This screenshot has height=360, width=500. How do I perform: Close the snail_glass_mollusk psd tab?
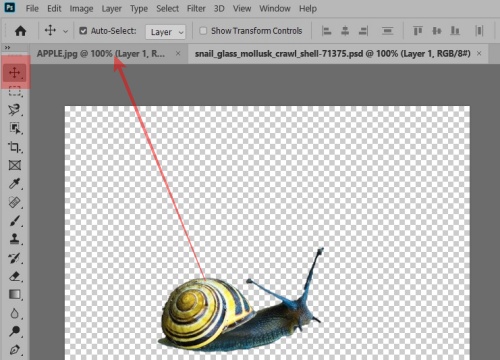tap(479, 53)
